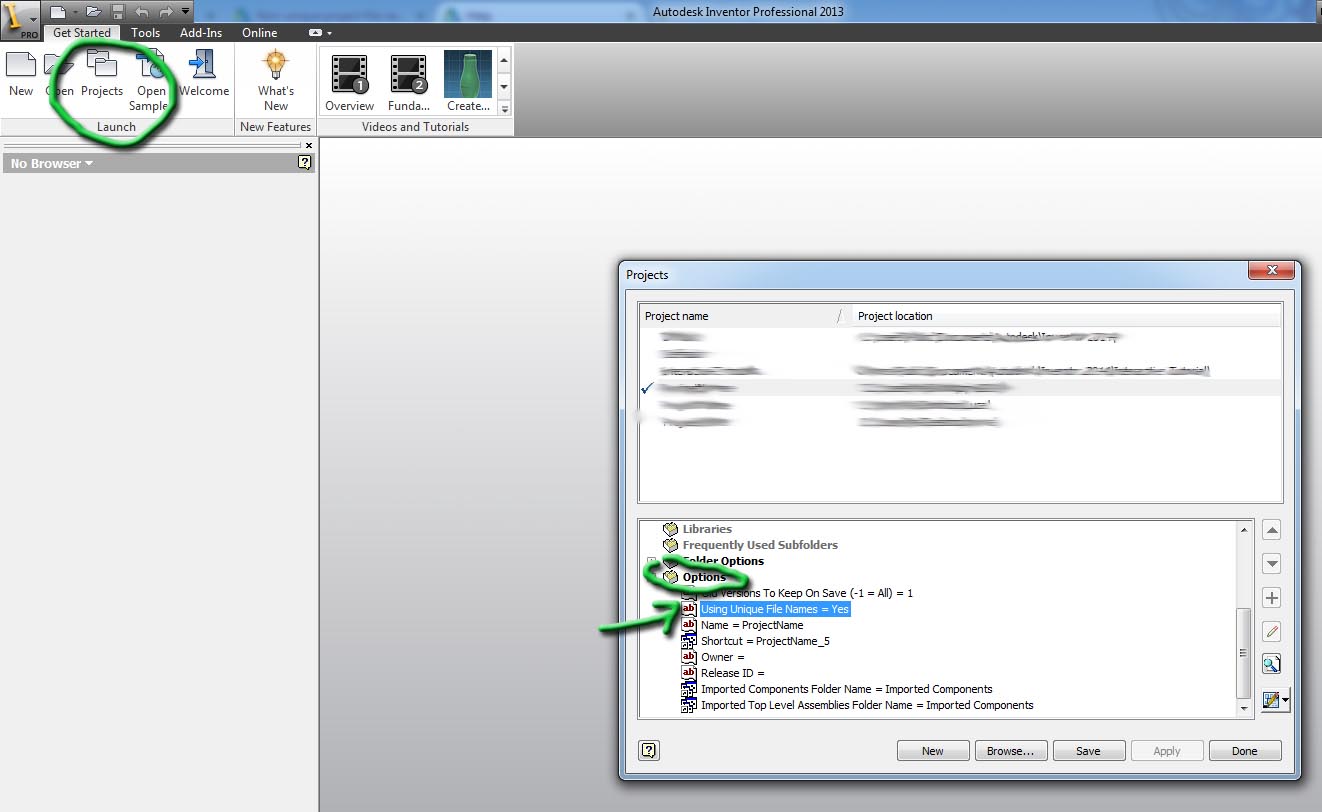Click the ab icon beside the Owner entry
Viewport: 1322px width, 812px height.
pyautogui.click(x=689, y=657)
